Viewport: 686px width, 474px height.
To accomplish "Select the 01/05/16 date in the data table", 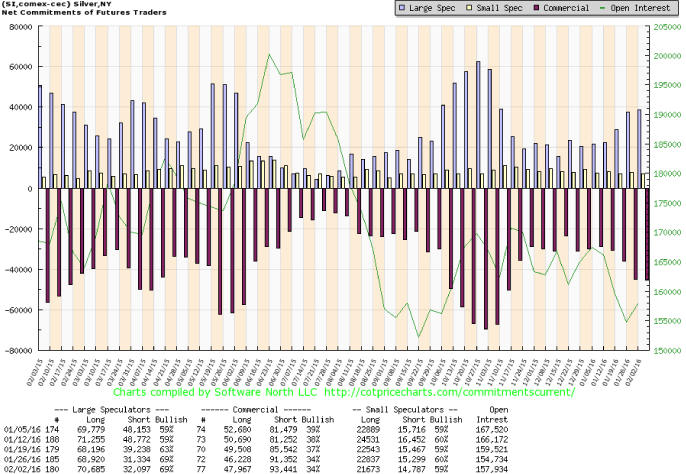I will click(21, 429).
